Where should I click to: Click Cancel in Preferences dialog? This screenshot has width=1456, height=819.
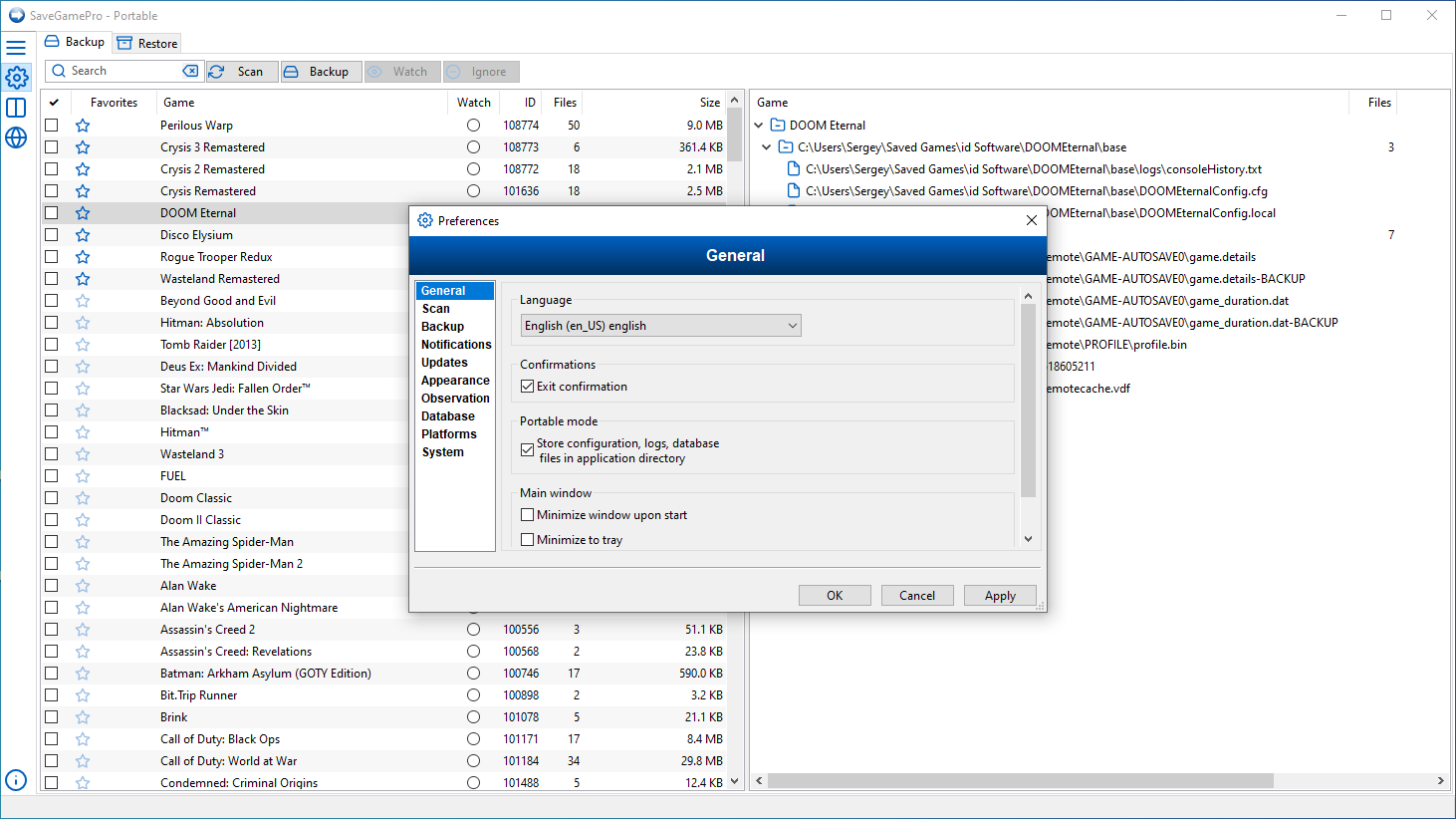(917, 595)
